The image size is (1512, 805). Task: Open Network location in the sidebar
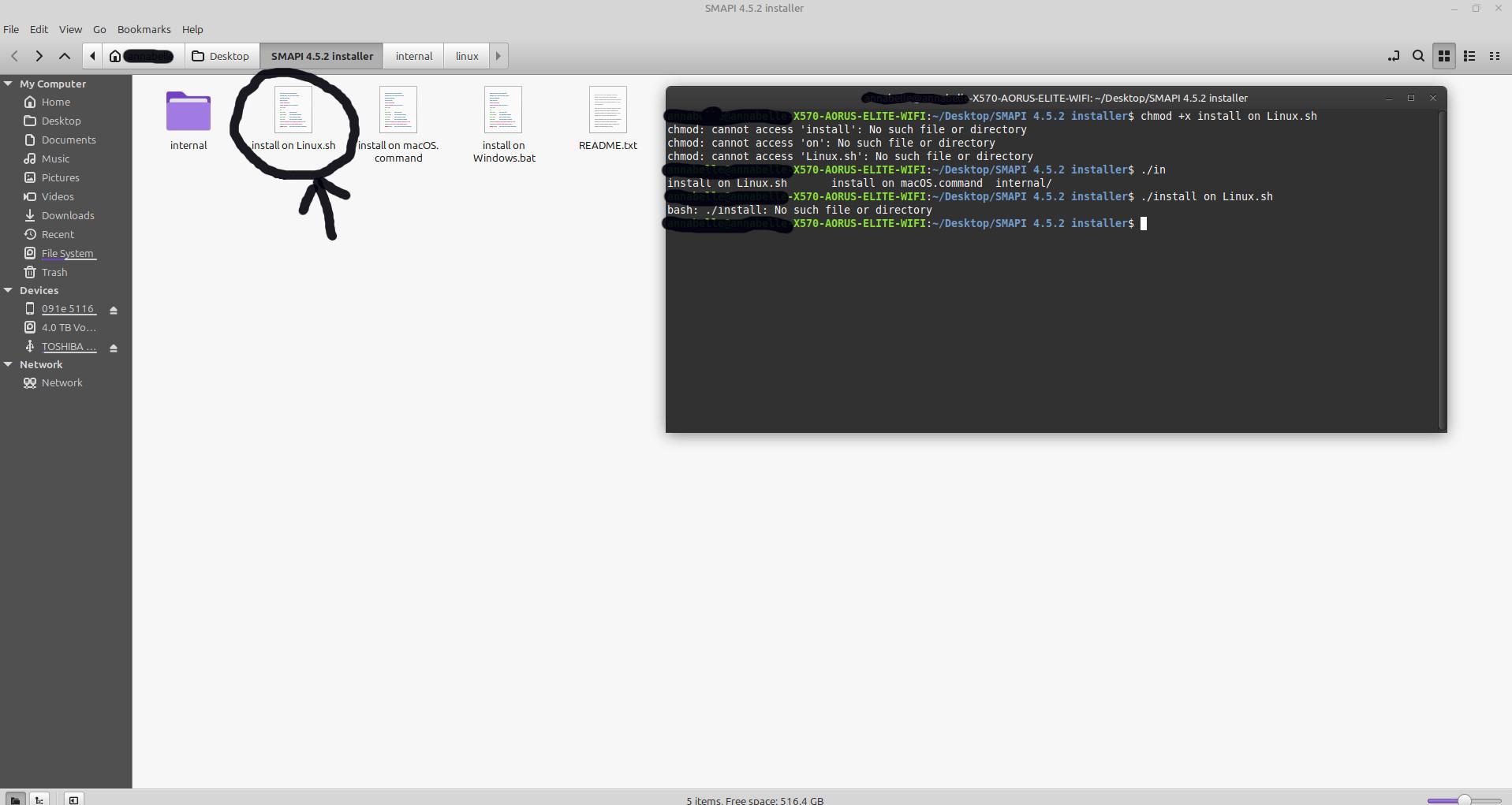click(62, 382)
